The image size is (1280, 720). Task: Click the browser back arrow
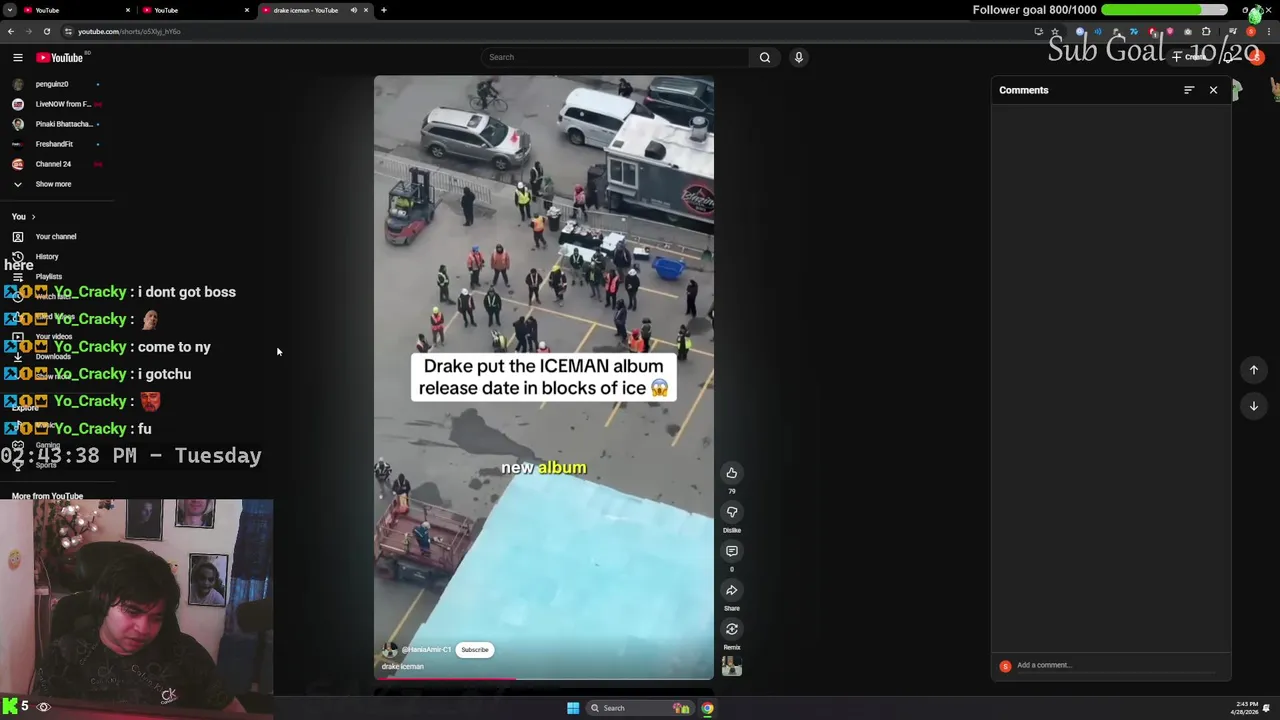click(x=10, y=31)
